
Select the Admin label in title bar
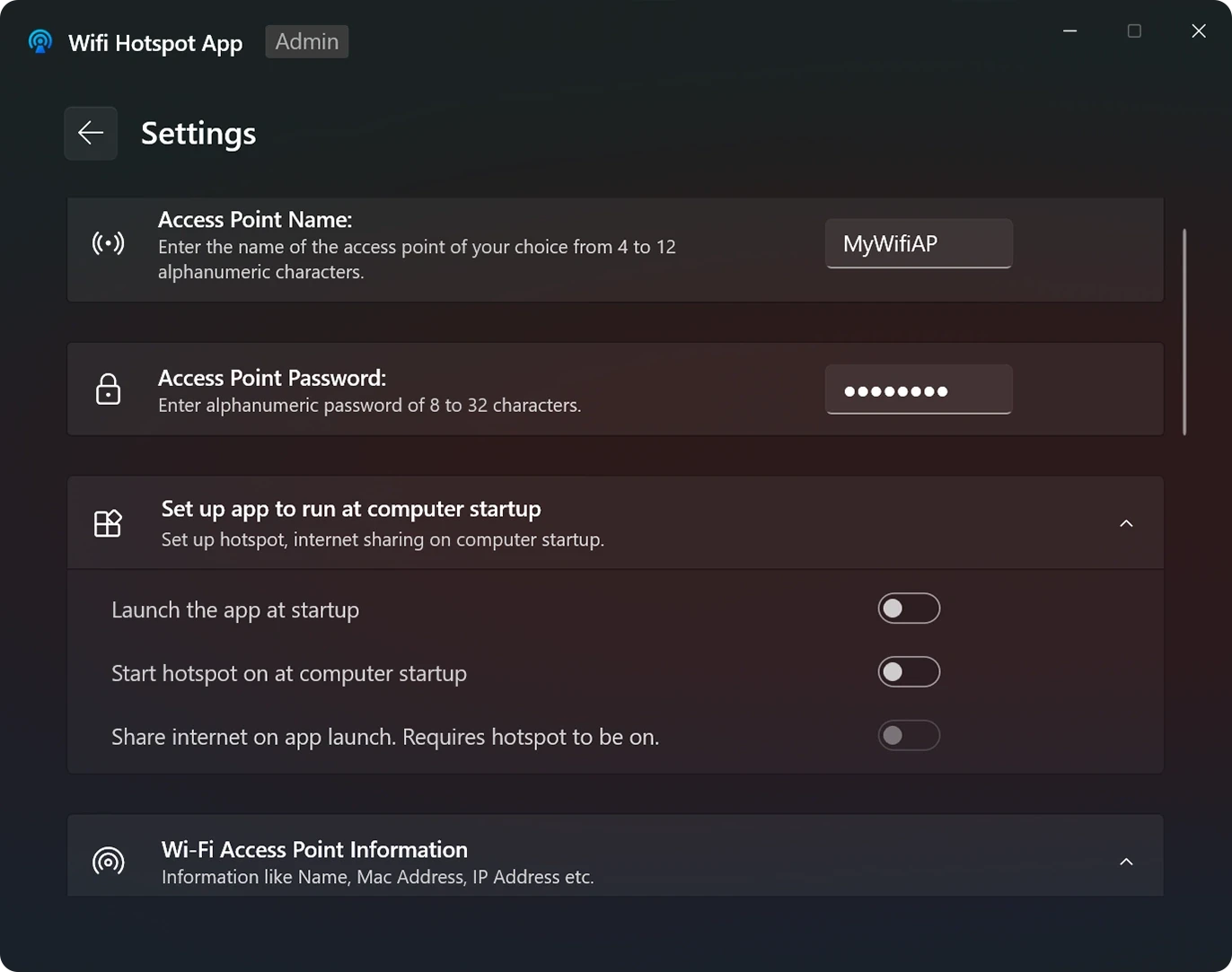tap(306, 40)
